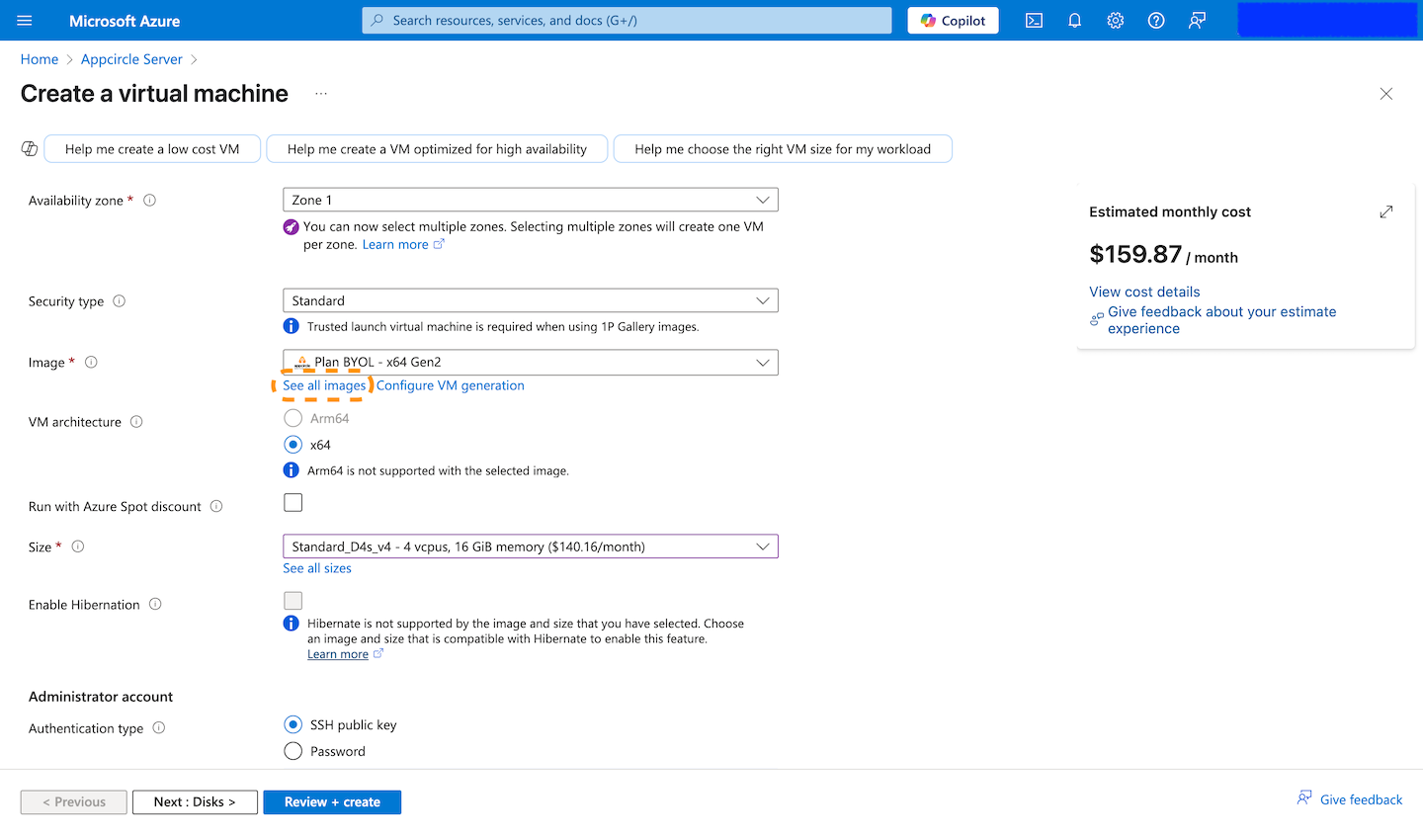
Task: Click the info icon beside Security type
Action: (x=120, y=301)
